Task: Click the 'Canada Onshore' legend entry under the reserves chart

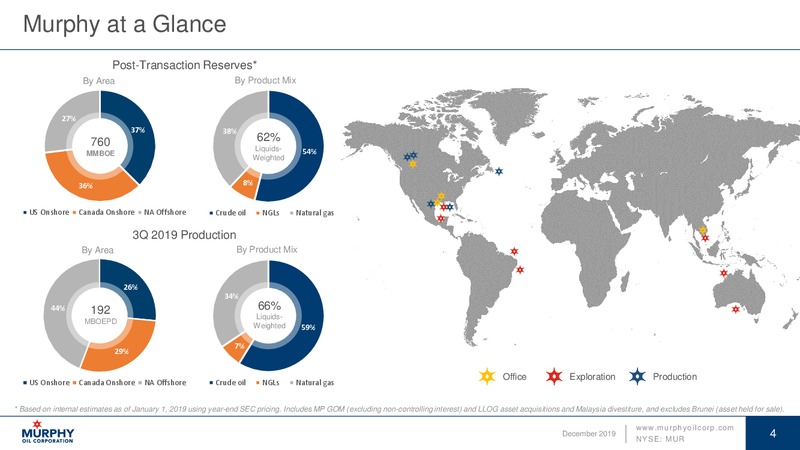Action: 104,212
